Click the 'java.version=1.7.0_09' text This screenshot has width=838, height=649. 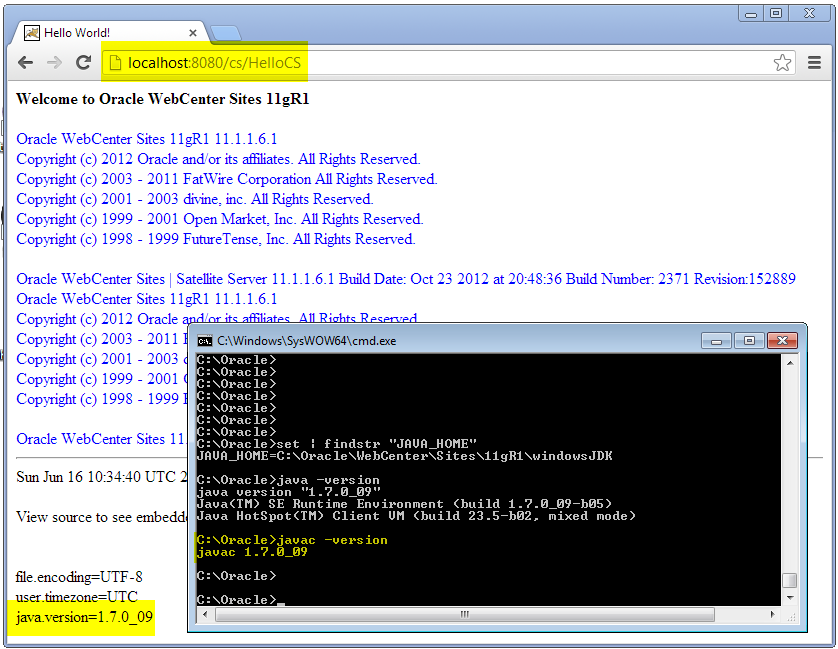pos(84,617)
